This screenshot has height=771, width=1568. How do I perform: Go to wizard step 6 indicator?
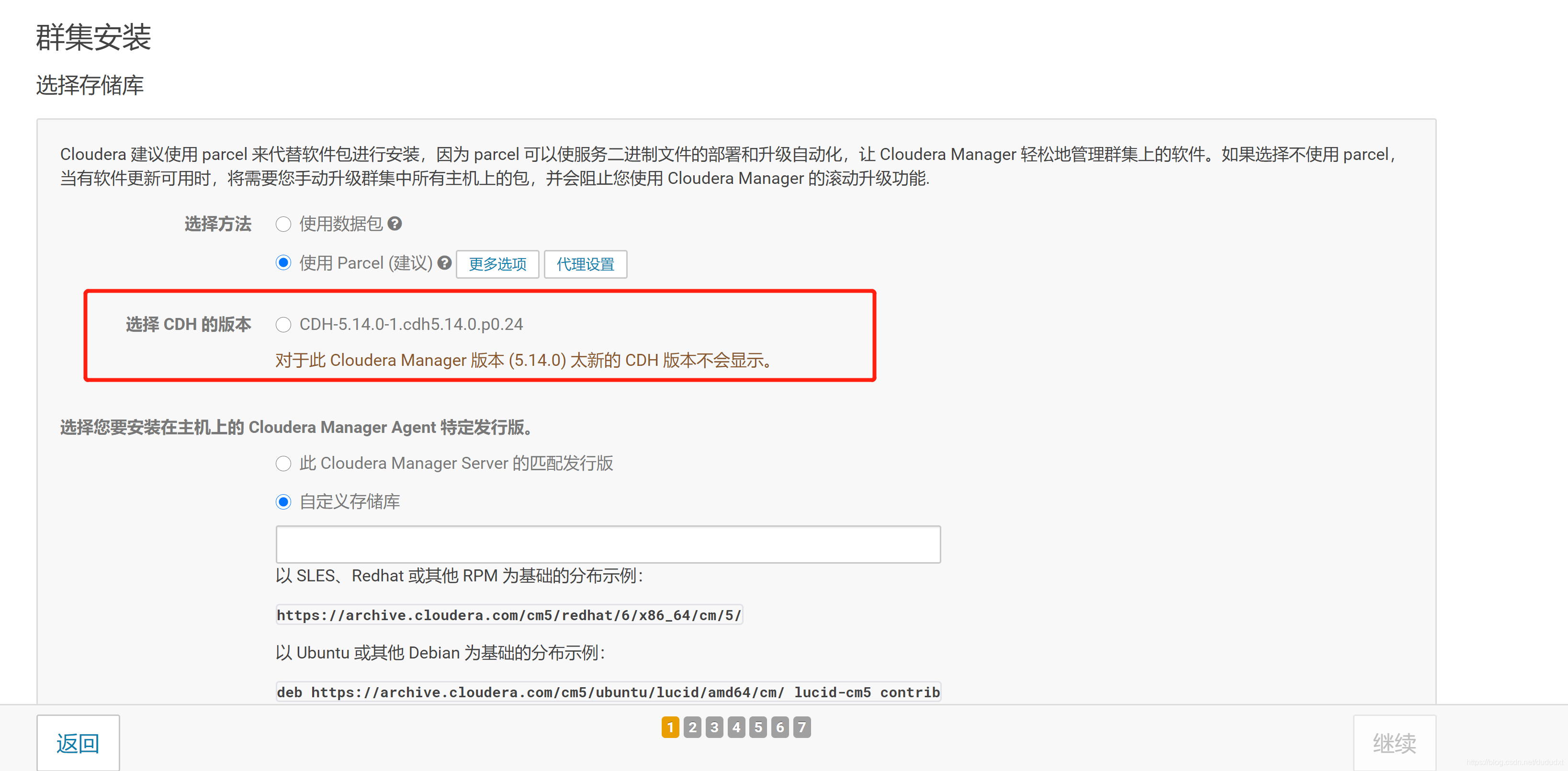click(x=780, y=726)
